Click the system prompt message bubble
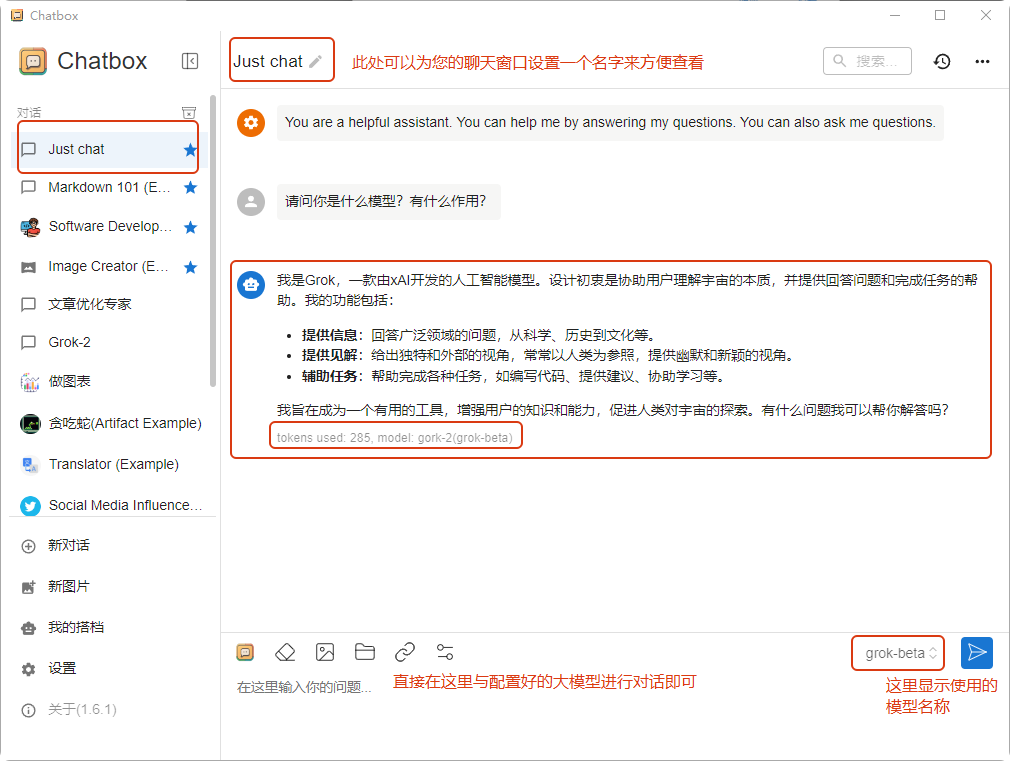 (x=610, y=122)
